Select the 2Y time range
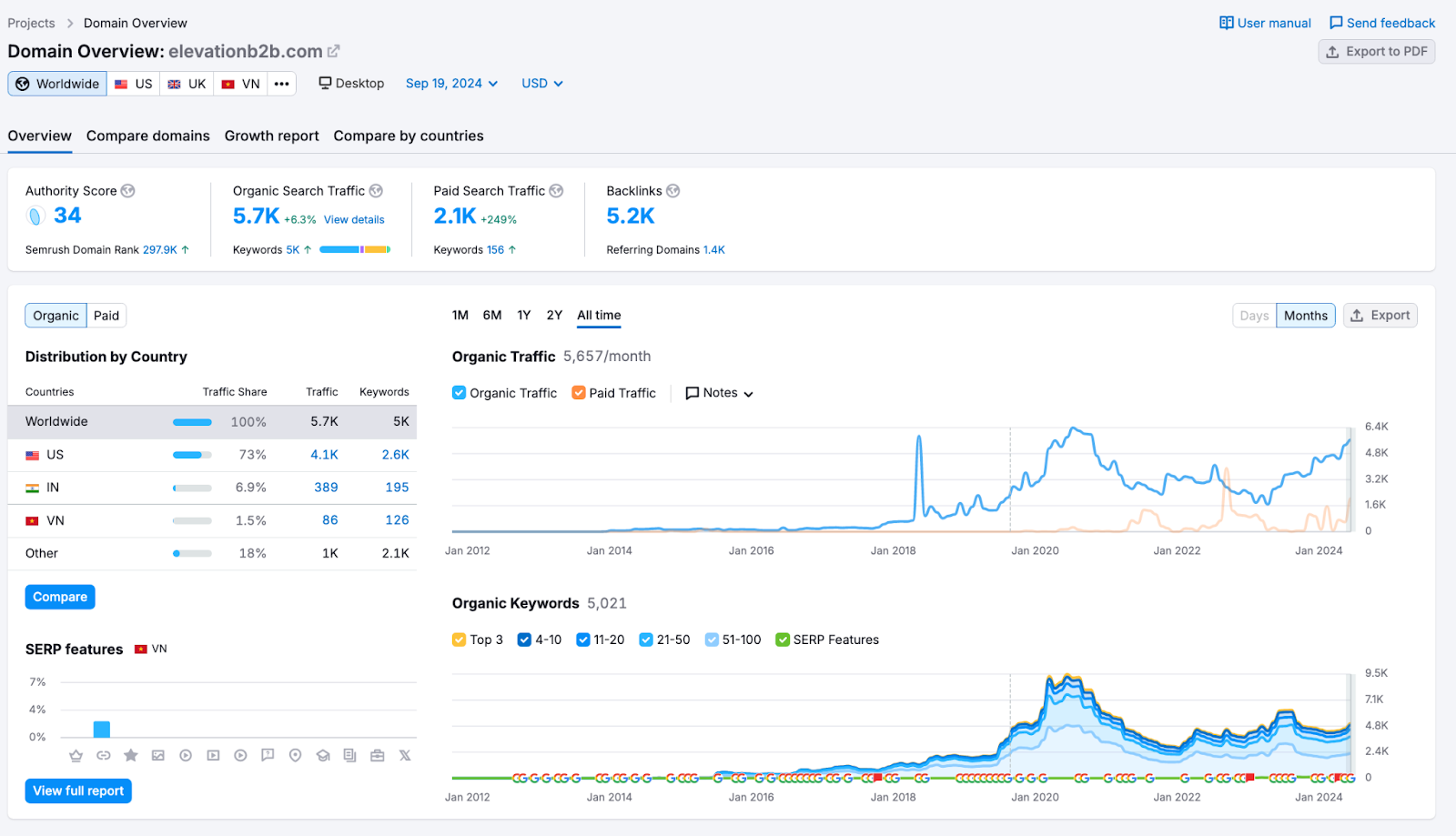Screen dimensions: 1456x836 tap(554, 315)
